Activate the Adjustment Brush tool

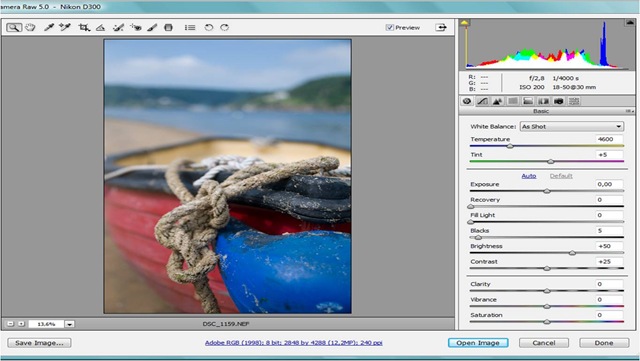[x=152, y=27]
